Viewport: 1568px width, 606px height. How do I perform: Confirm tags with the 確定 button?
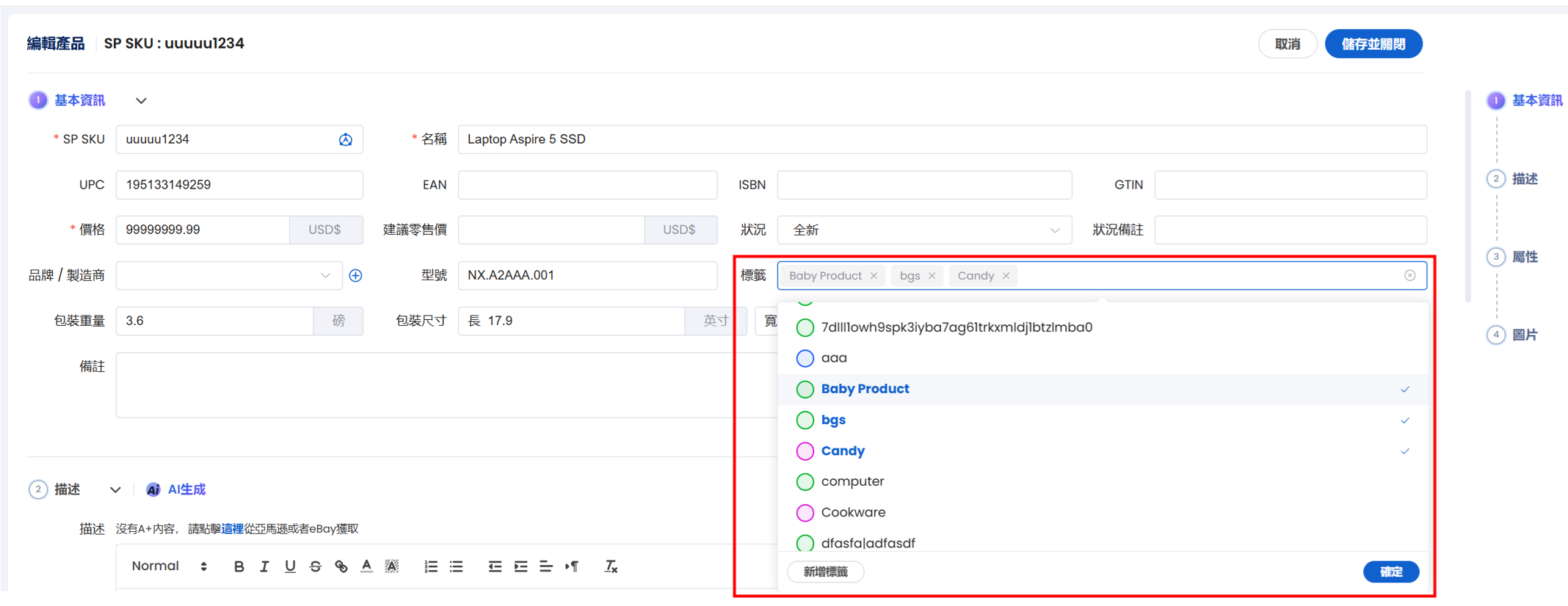coord(1391,572)
